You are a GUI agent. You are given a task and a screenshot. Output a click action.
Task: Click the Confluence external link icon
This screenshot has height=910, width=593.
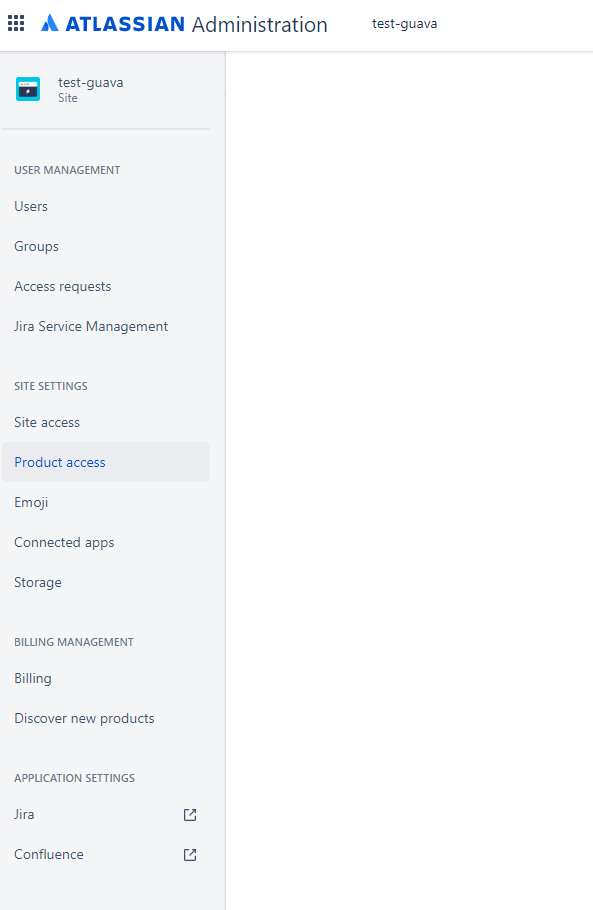point(190,855)
